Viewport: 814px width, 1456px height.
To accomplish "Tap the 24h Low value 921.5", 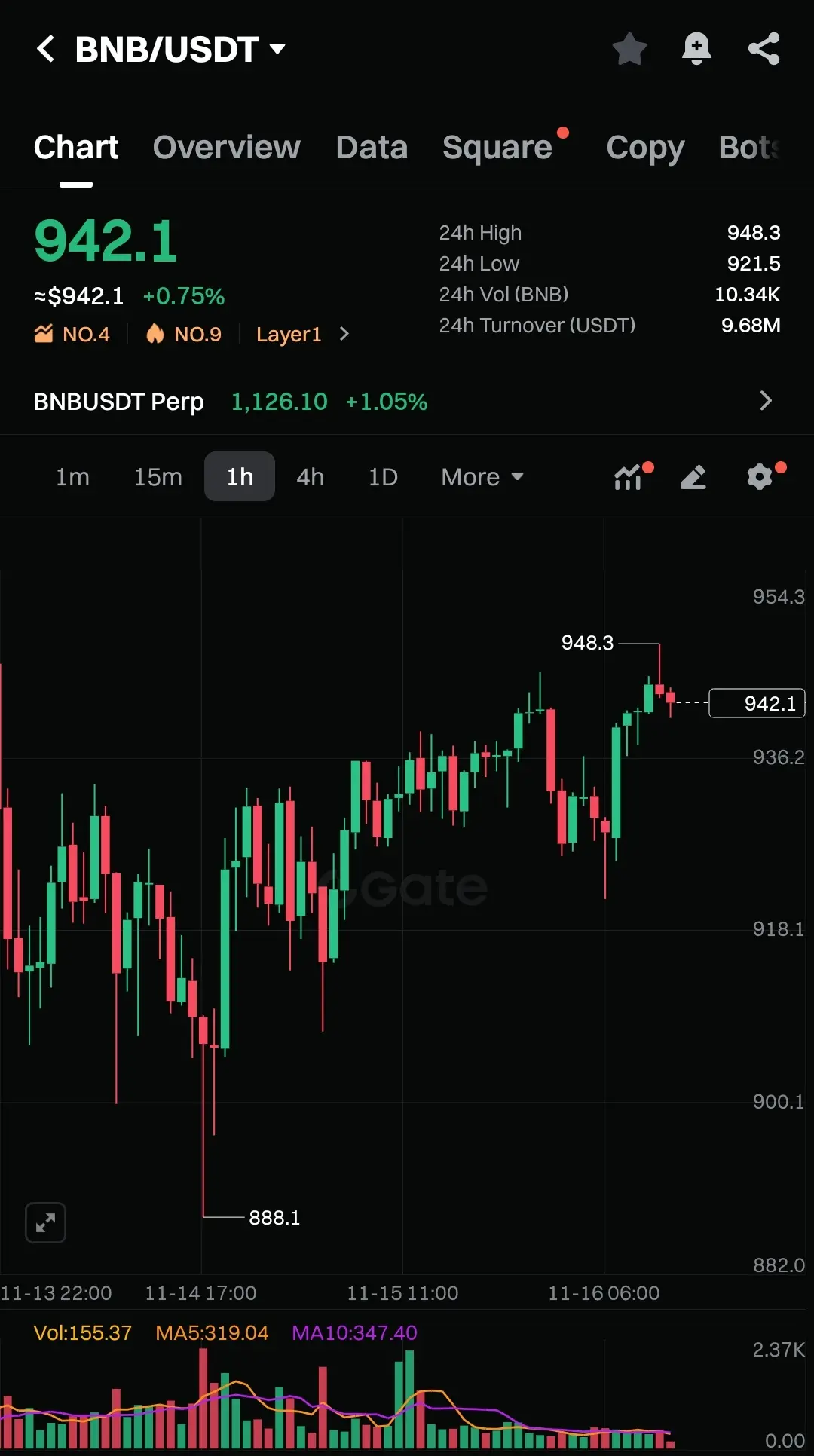I will tap(754, 264).
